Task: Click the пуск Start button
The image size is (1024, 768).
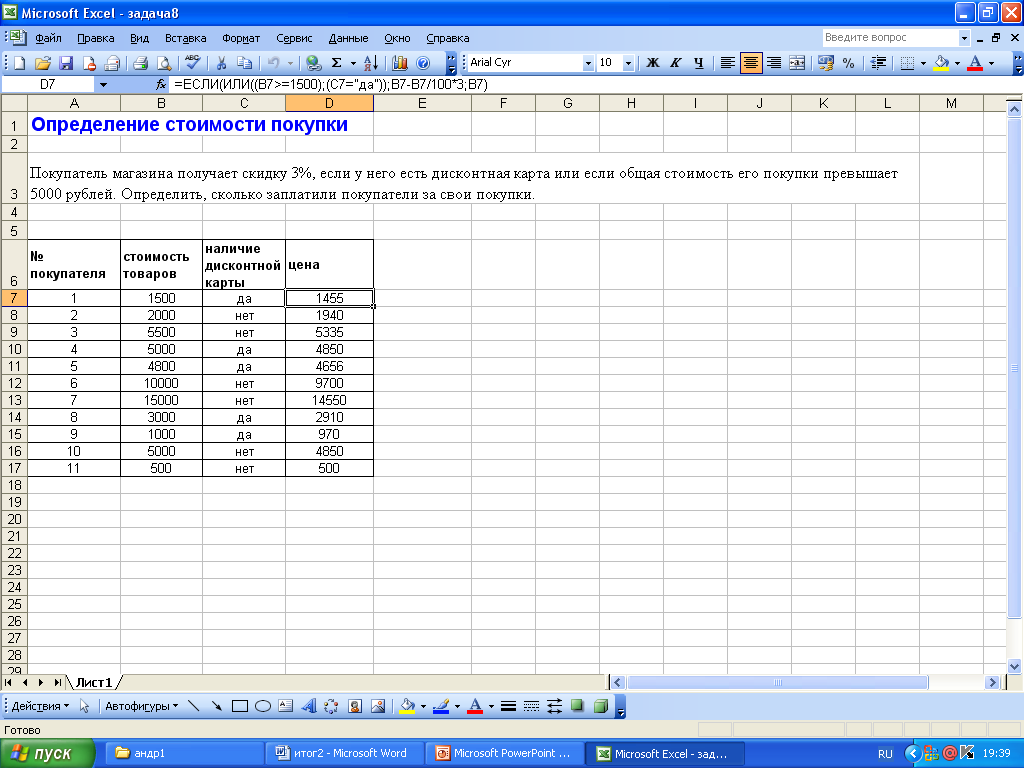Action: pos(48,753)
